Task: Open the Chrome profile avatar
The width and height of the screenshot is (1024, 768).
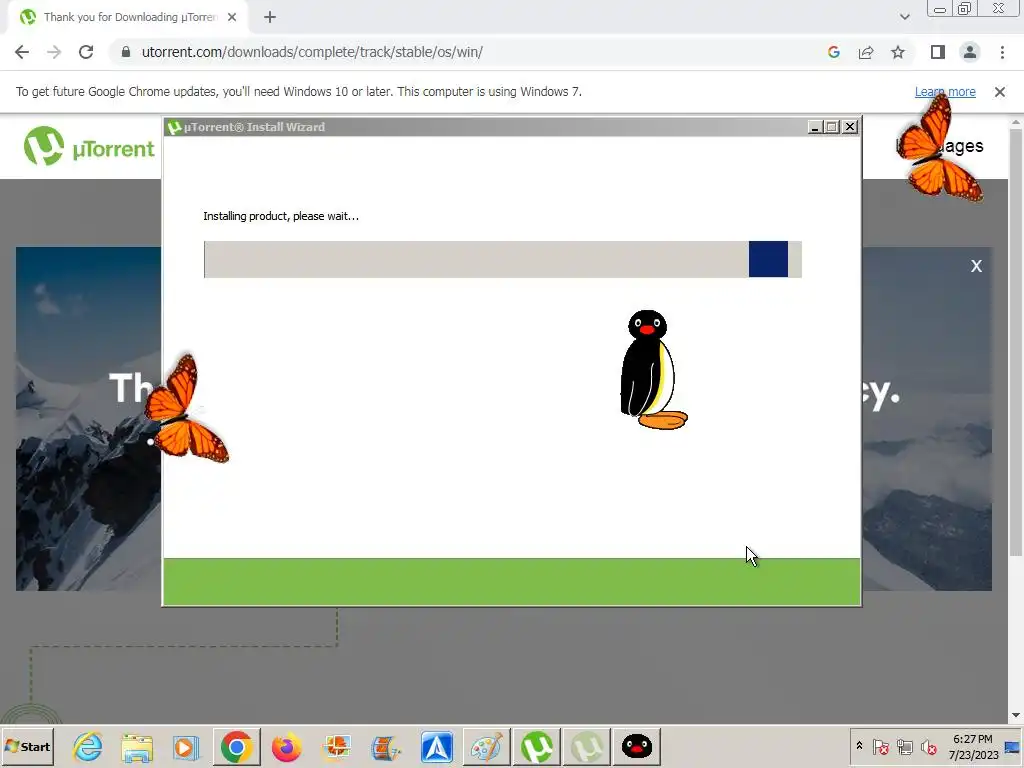Action: pyautogui.click(x=970, y=52)
